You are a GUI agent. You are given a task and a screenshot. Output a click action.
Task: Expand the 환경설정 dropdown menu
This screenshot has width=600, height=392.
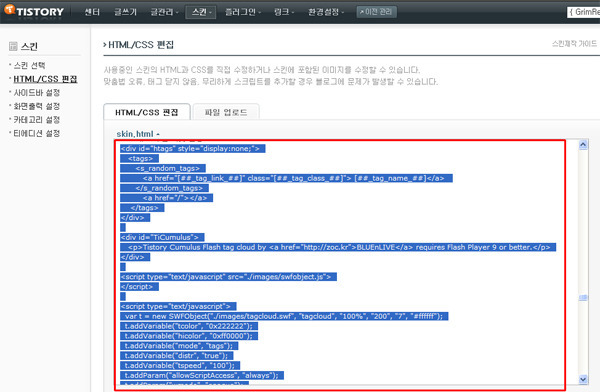pos(326,12)
